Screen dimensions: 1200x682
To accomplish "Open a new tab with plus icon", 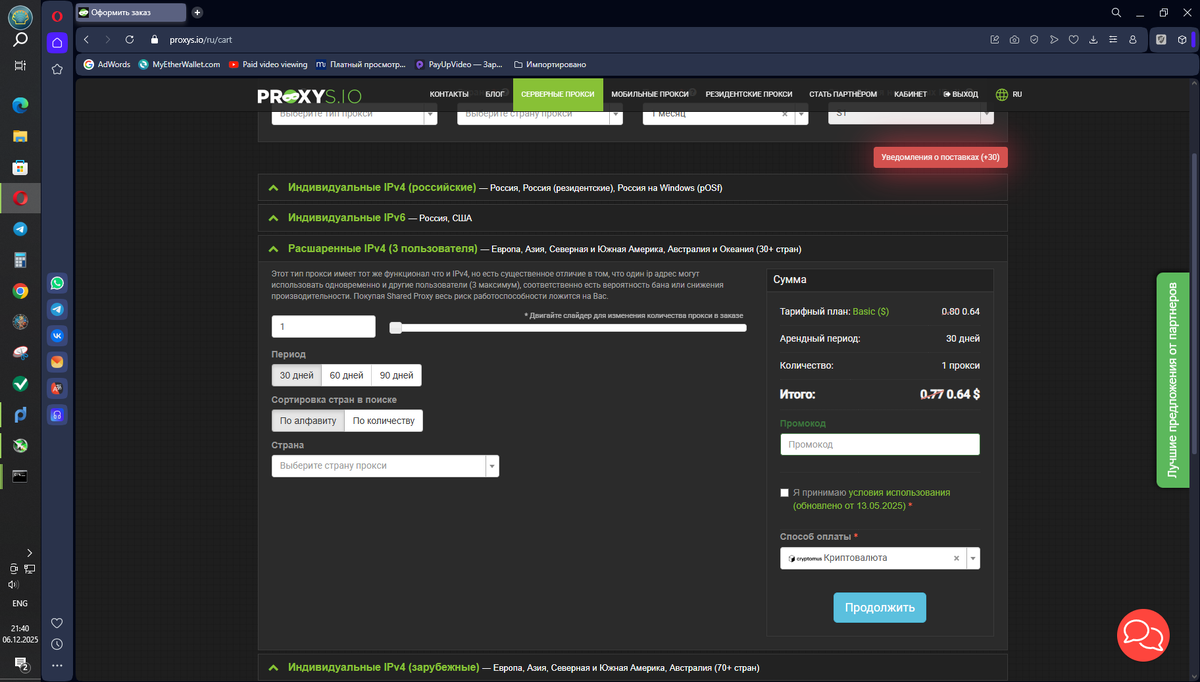I will tap(197, 13).
